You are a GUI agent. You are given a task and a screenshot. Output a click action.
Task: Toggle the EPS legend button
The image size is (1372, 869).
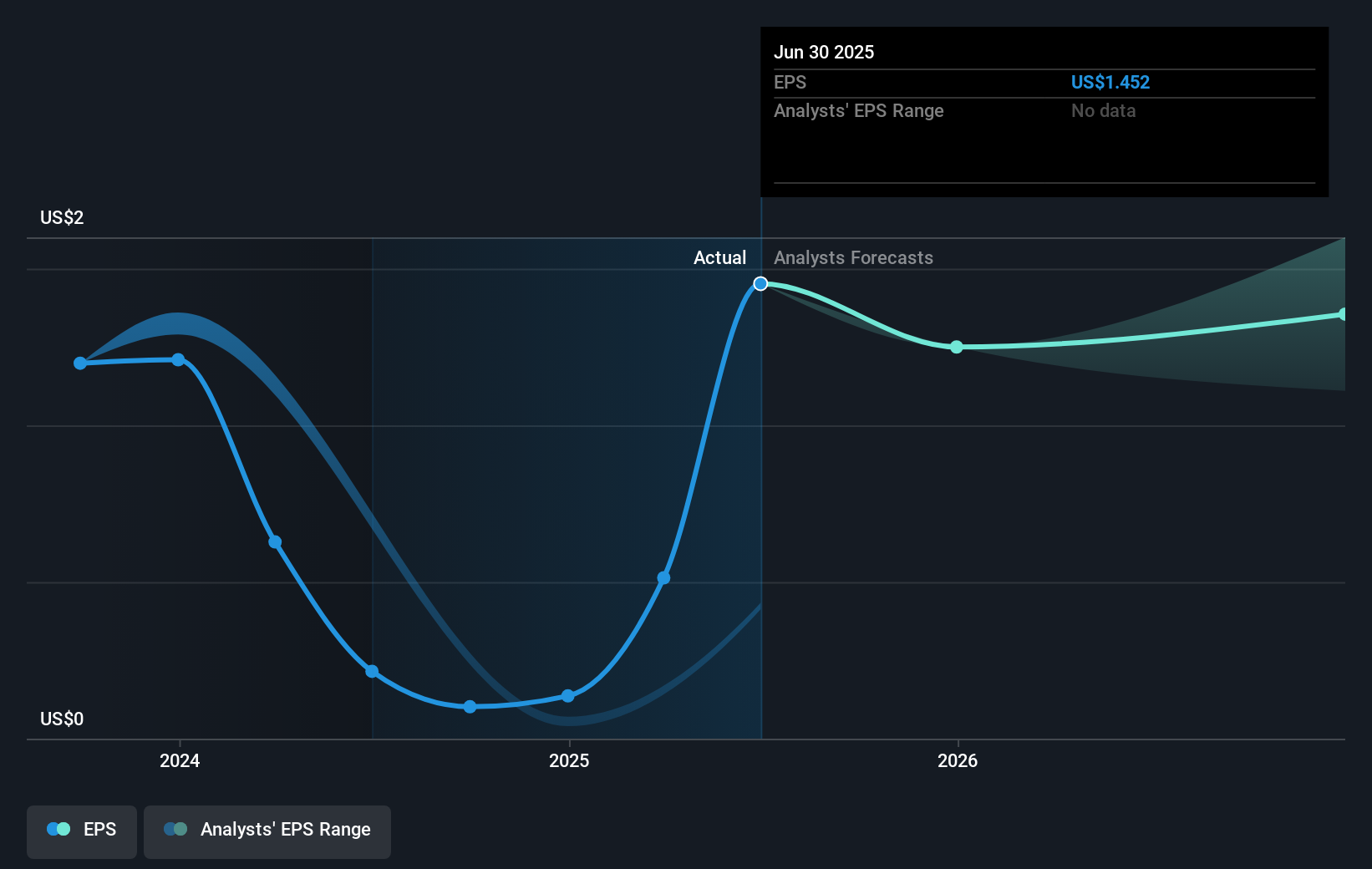pos(82,831)
